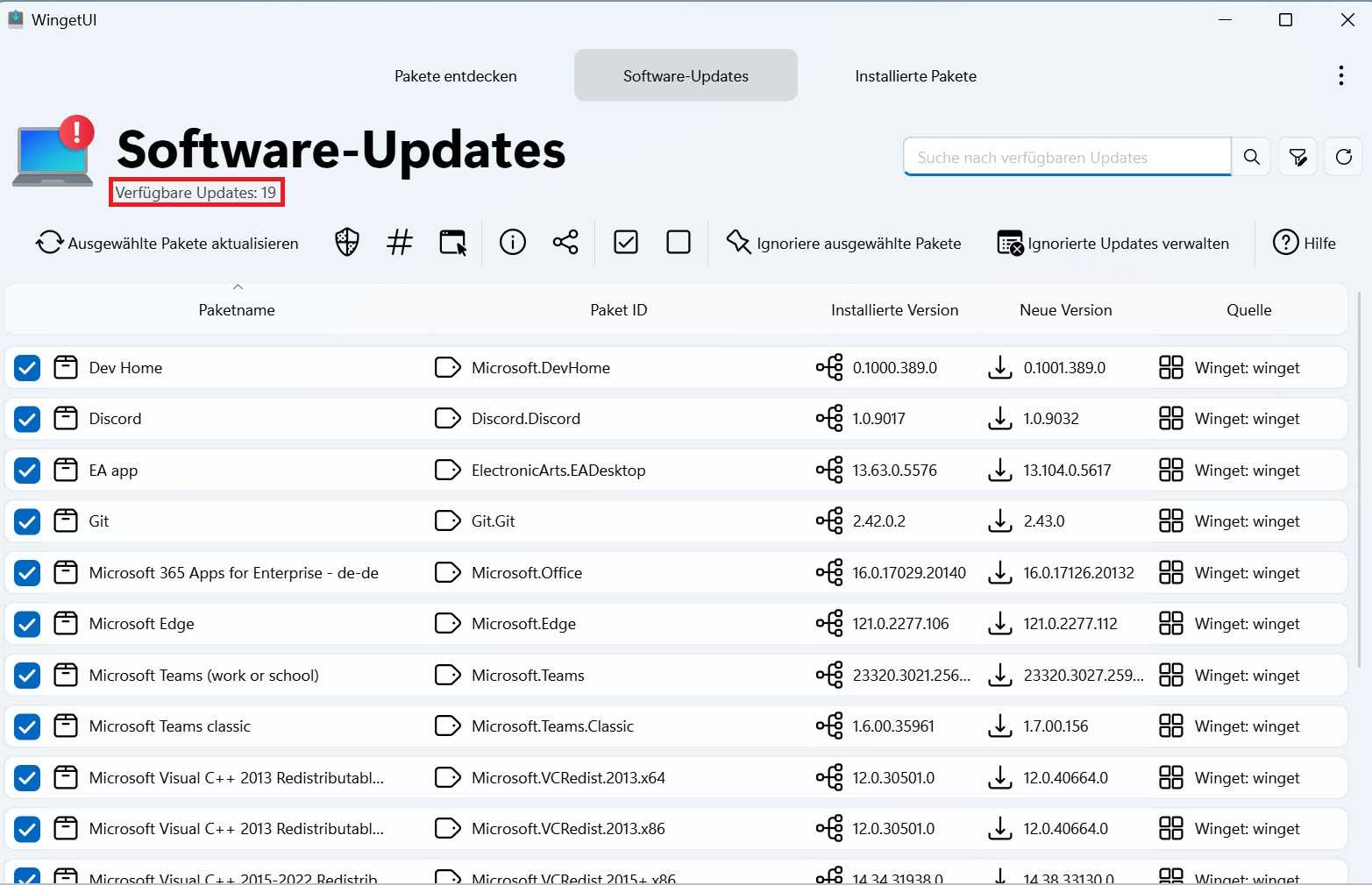Click the Verfügbare Updates: 19 label

pyautogui.click(x=195, y=193)
